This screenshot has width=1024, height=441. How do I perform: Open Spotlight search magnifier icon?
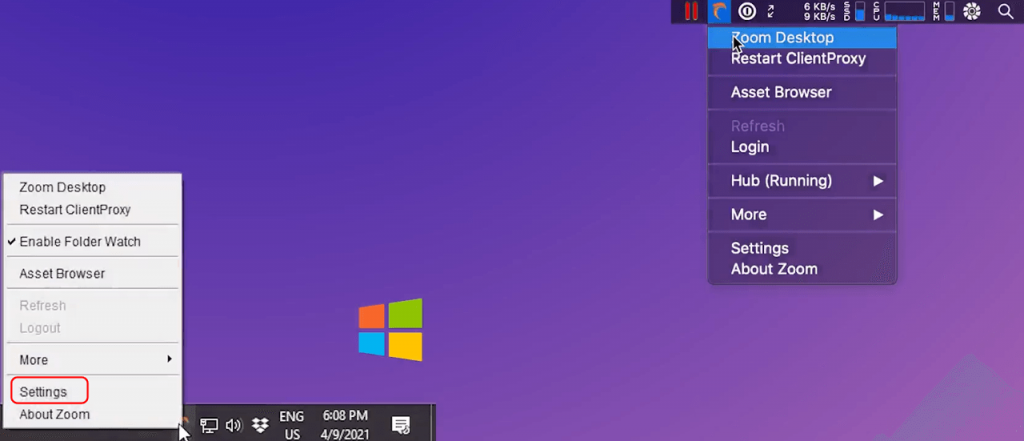tap(1005, 12)
